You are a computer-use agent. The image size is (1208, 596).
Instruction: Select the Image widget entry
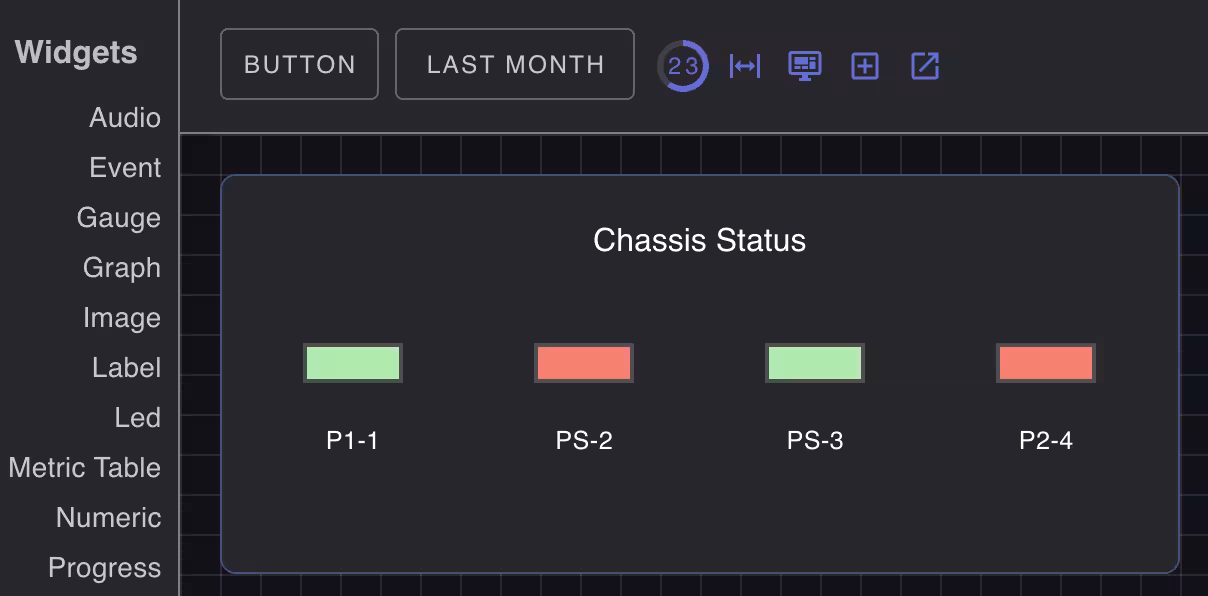122,318
